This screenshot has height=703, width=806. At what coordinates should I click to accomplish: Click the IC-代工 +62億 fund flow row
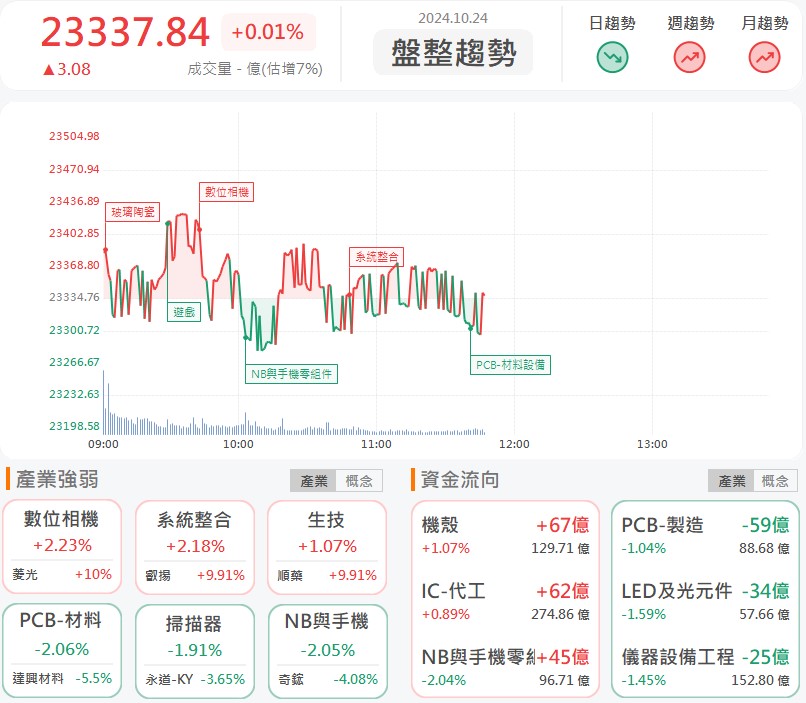point(505,601)
